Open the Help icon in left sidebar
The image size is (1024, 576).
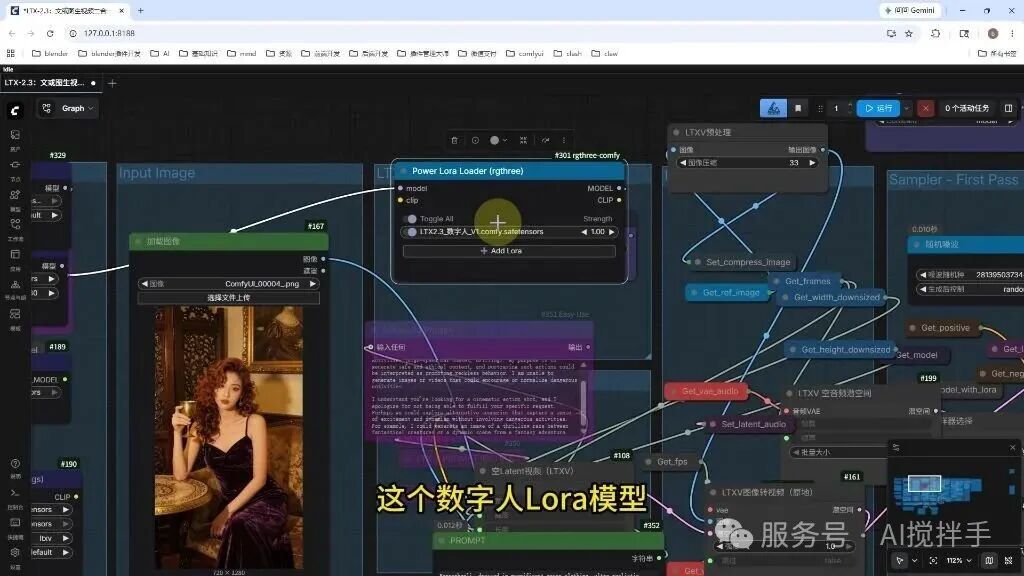click(15, 463)
